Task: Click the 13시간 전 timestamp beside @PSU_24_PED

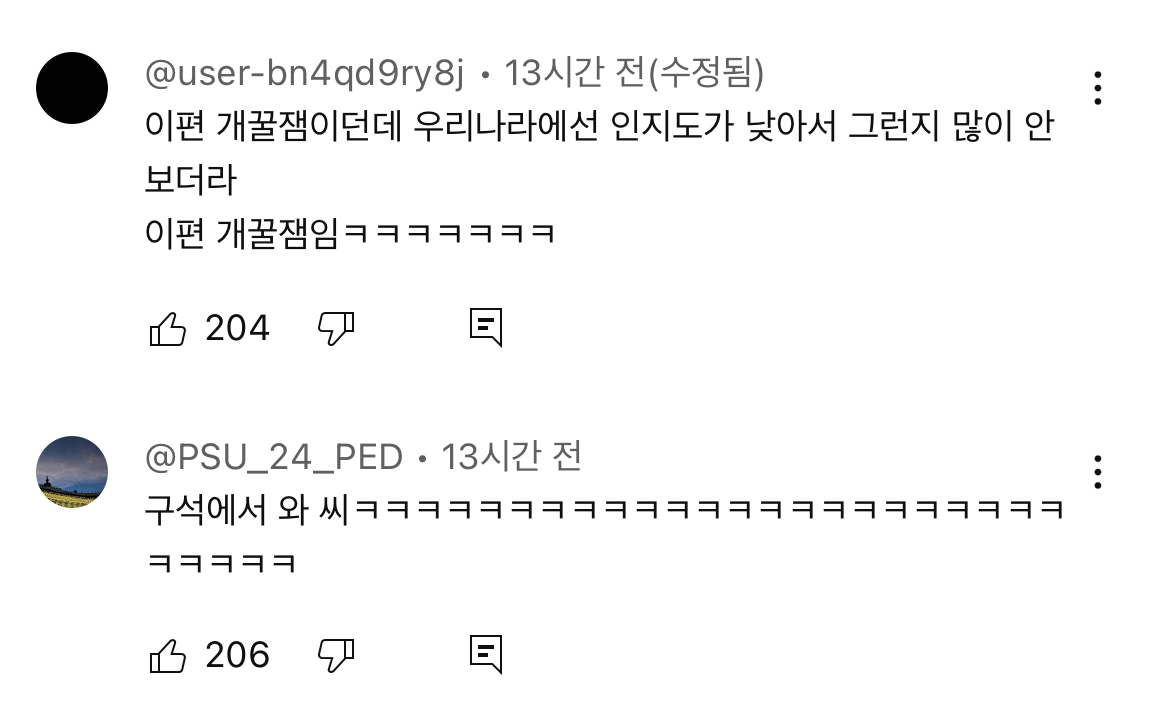Action: click(512, 457)
